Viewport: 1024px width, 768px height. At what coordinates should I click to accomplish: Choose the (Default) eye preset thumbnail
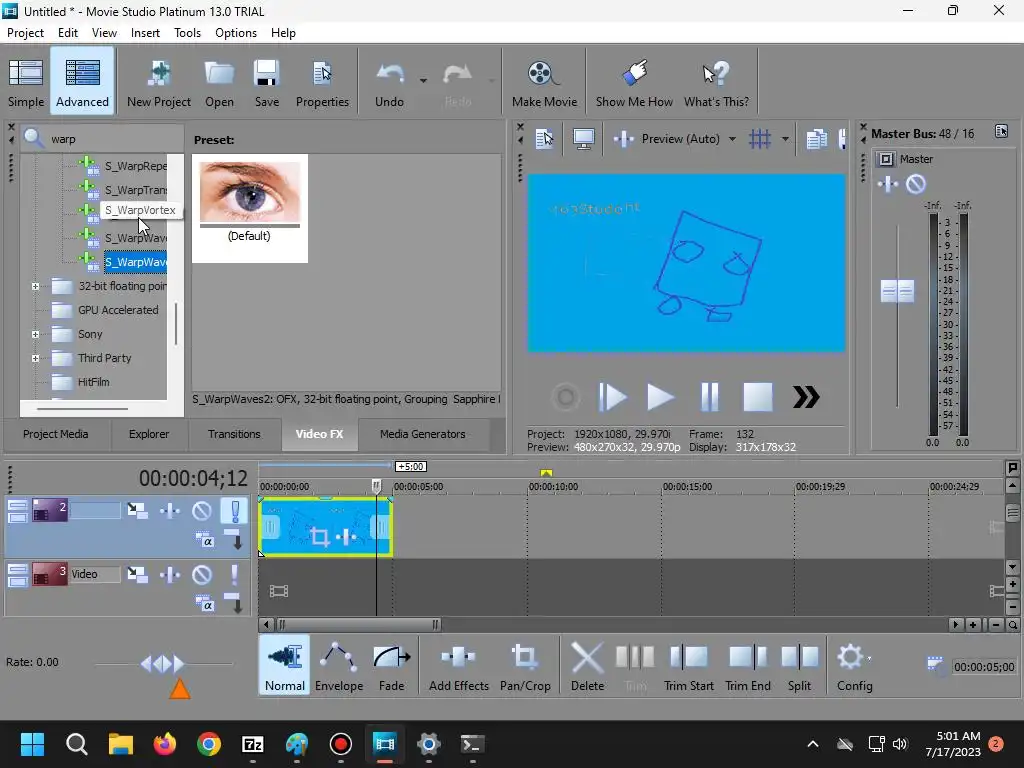[x=249, y=208]
